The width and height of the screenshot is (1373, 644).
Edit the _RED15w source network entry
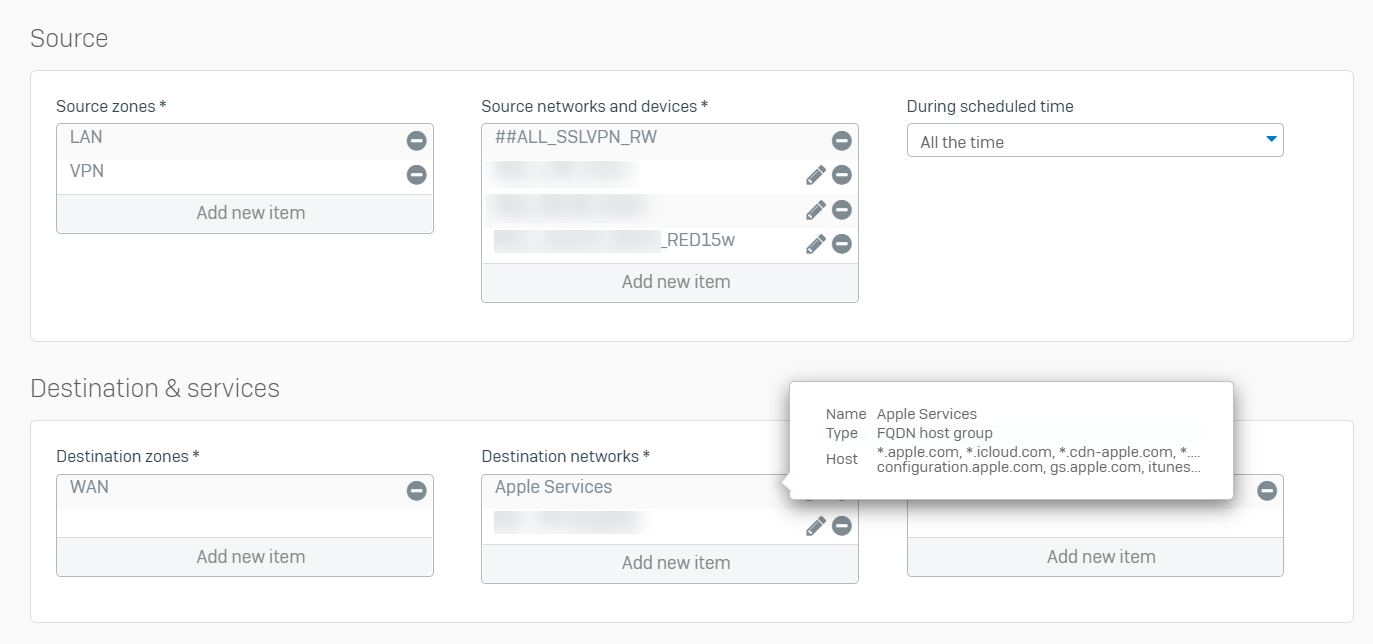point(816,244)
